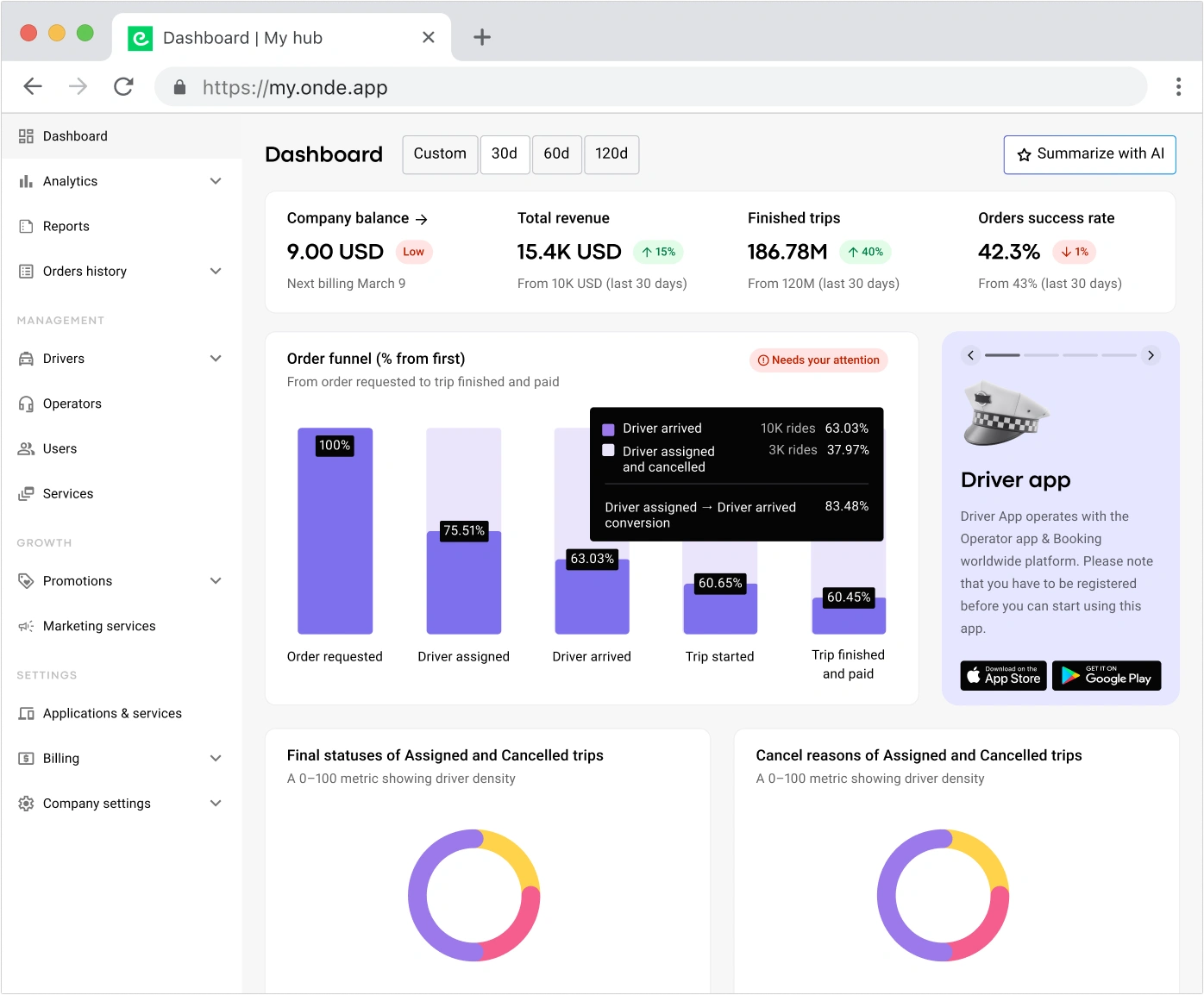Click the Applications & services icon
The image size is (1204, 995).
26,714
